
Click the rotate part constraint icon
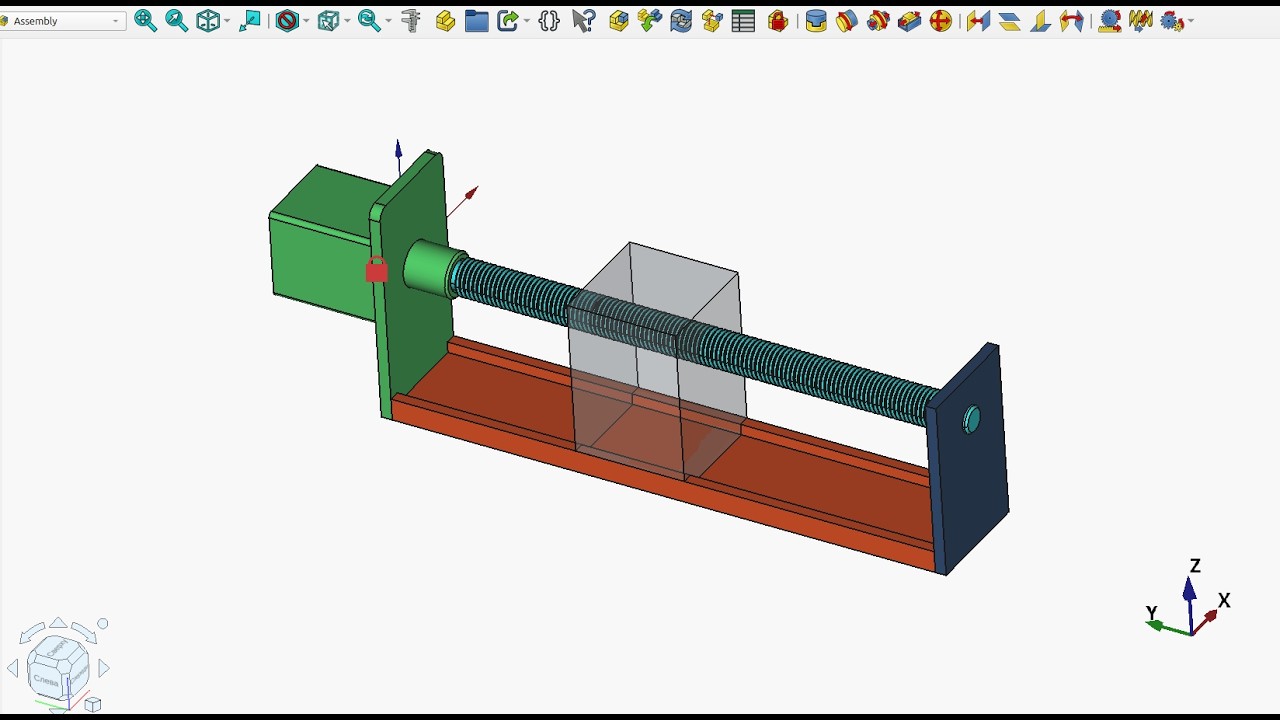point(878,21)
